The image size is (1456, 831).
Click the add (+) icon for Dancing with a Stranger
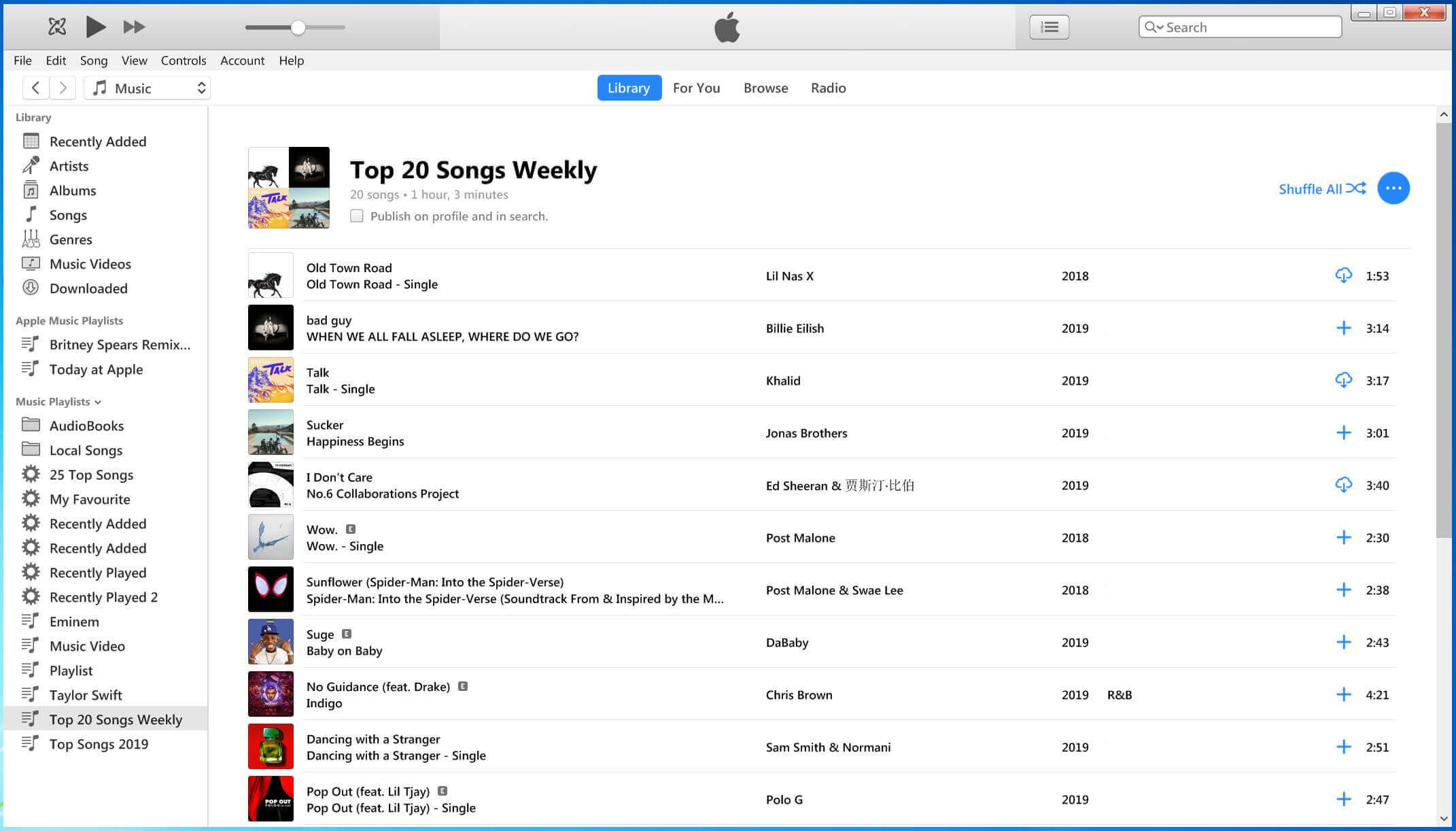click(x=1343, y=746)
